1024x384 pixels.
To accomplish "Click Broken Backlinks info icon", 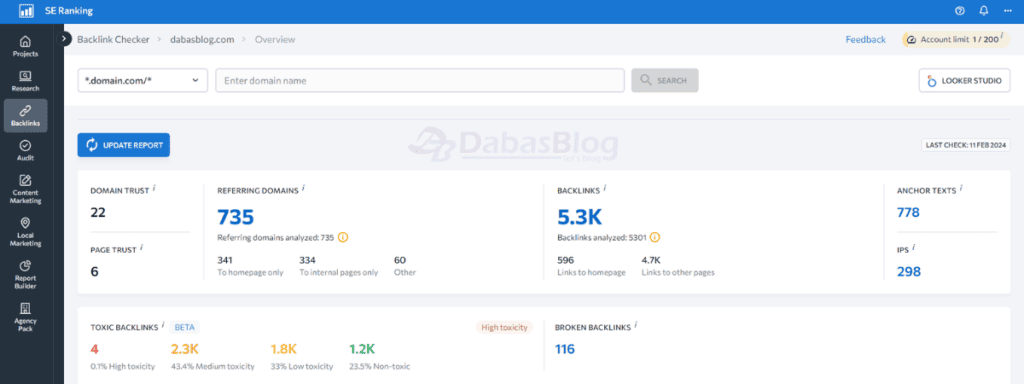I will [x=635, y=325].
